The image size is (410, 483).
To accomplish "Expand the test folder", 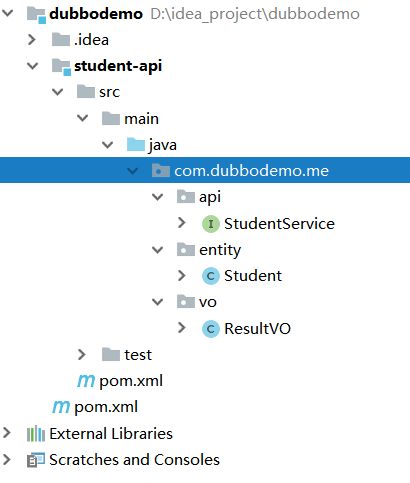I will [x=82, y=355].
